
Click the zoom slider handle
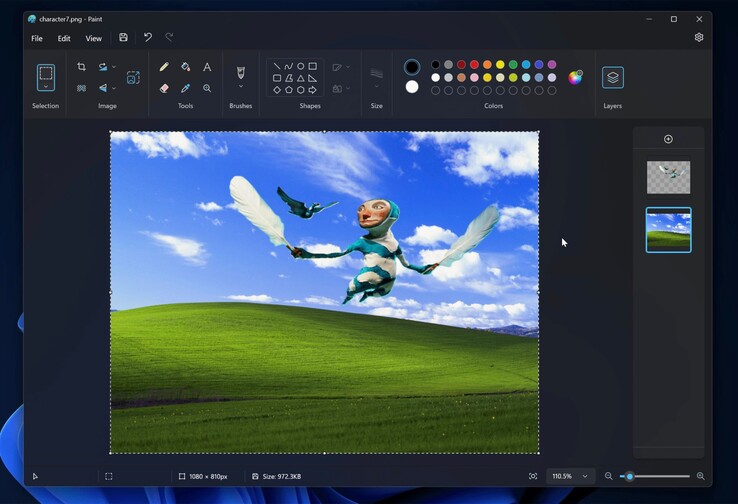pos(630,476)
